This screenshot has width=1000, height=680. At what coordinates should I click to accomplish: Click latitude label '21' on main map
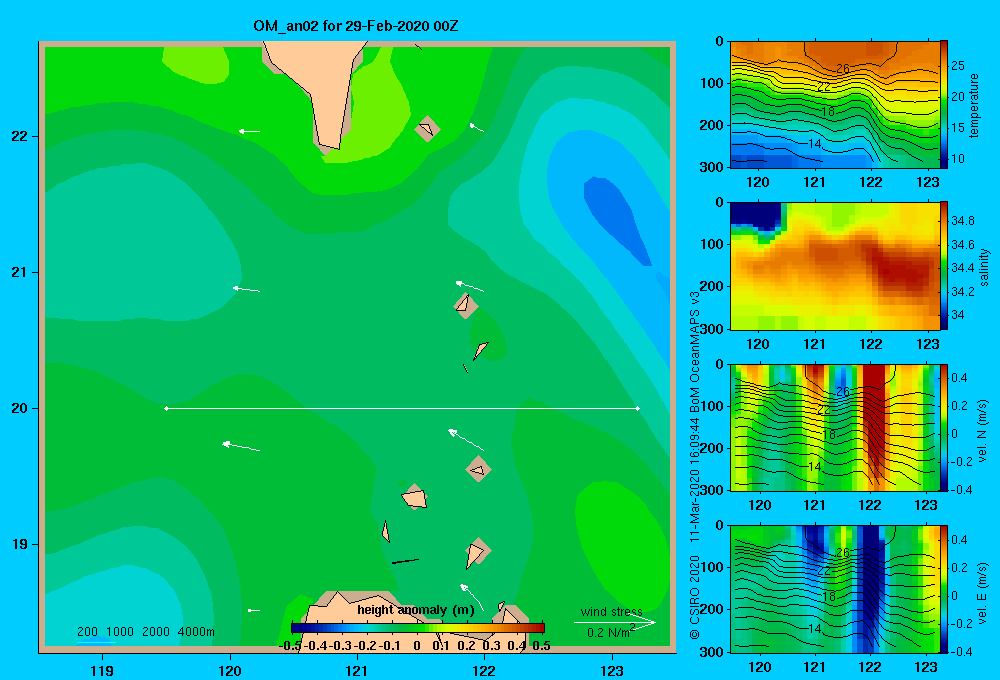pyautogui.click(x=19, y=272)
